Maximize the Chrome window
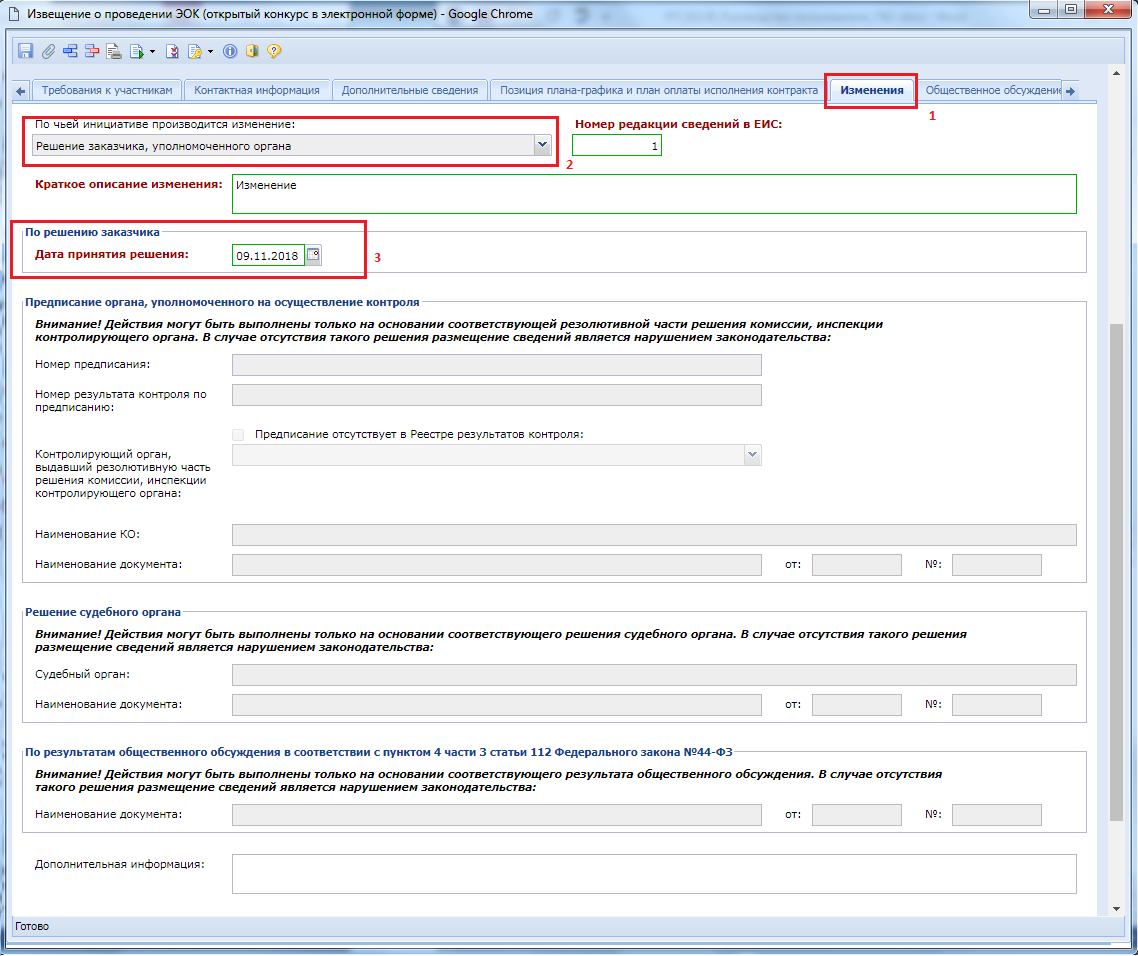This screenshot has width=1138, height=956. click(1071, 9)
